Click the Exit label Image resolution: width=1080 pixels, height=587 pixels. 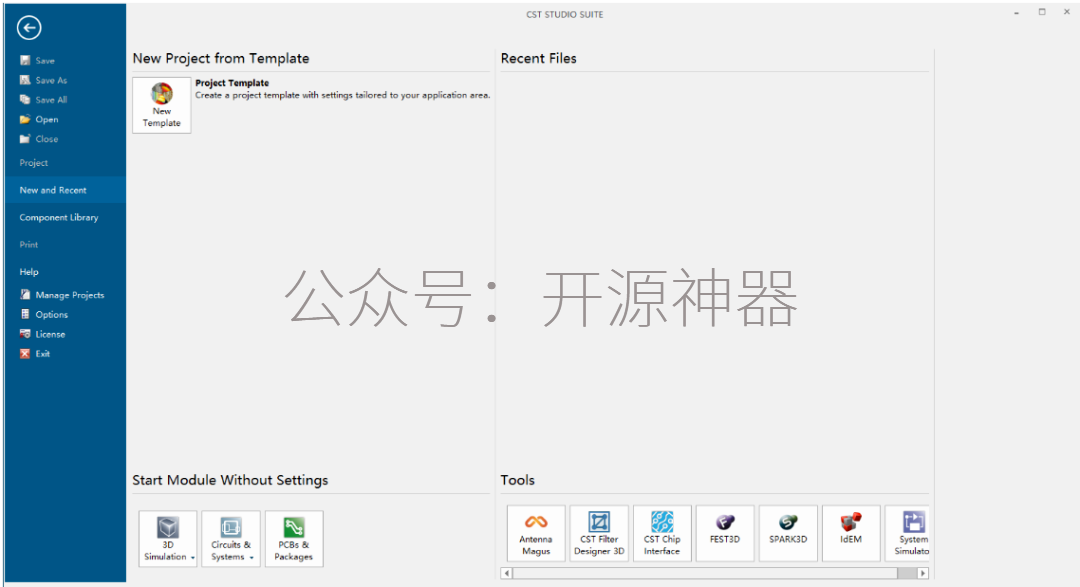(x=43, y=353)
